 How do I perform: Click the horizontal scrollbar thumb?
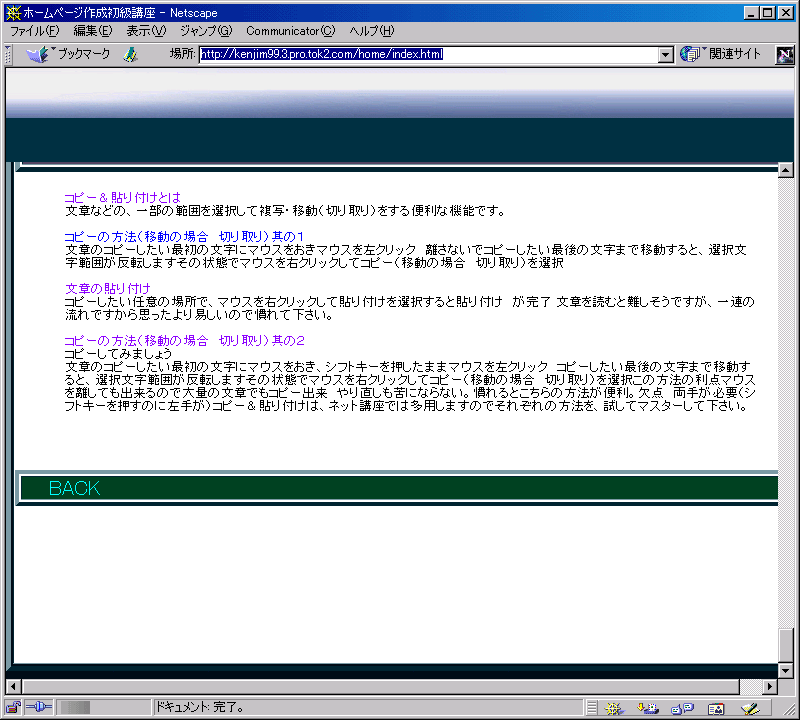(x=381, y=687)
